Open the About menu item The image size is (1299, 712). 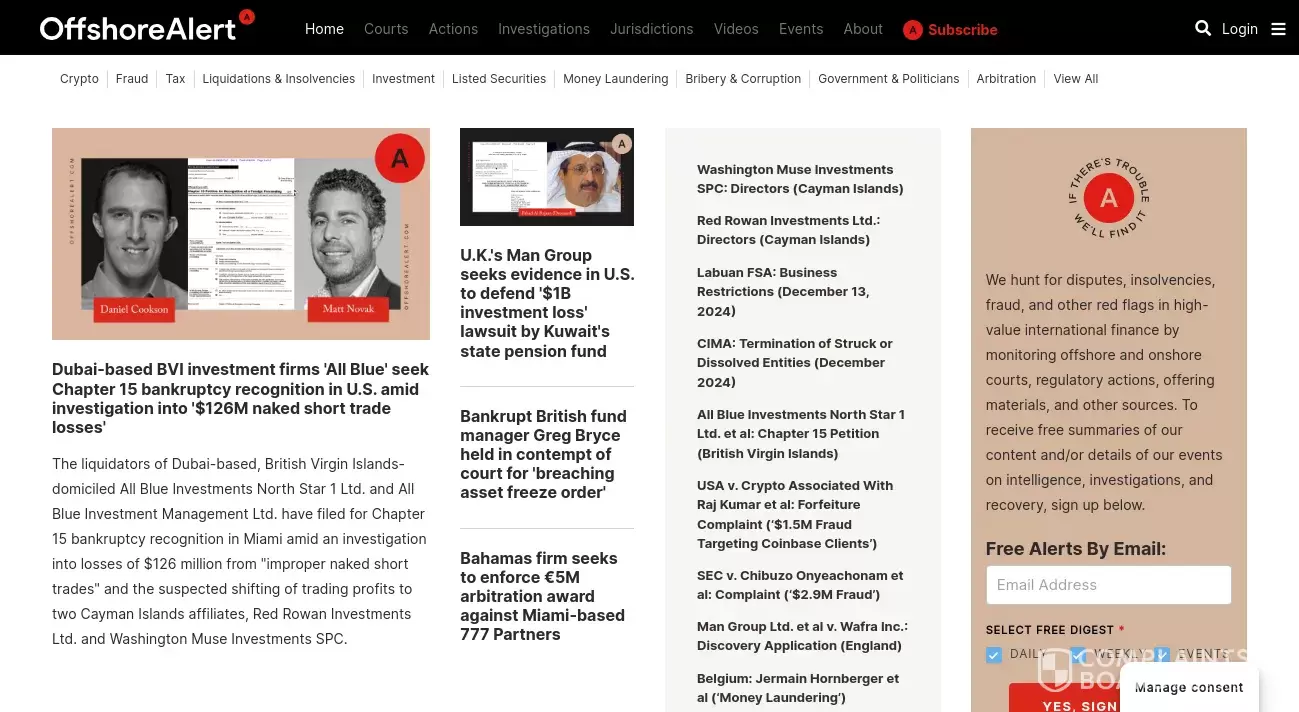point(863,29)
